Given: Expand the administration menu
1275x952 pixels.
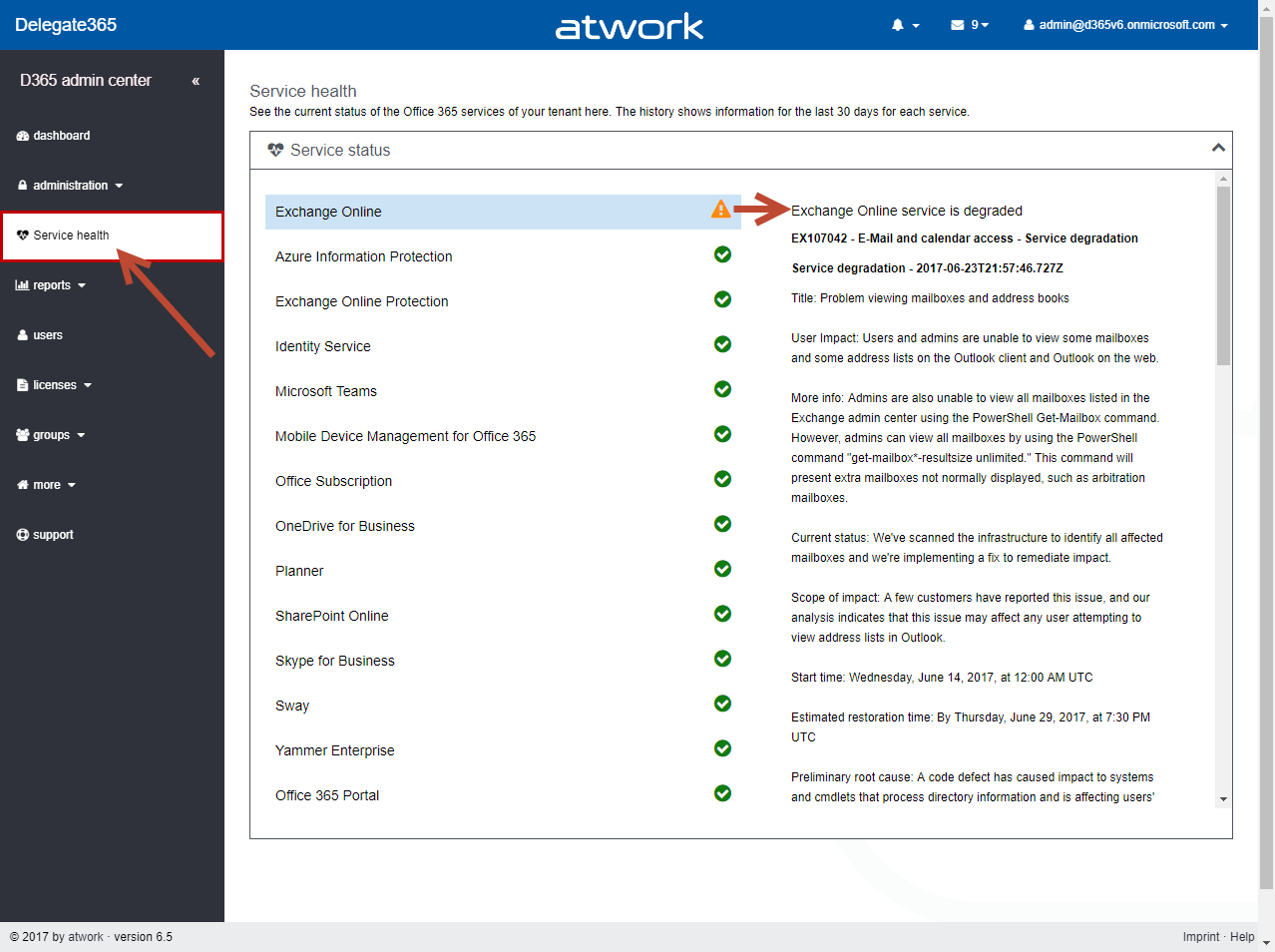Looking at the screenshot, I should (x=70, y=186).
